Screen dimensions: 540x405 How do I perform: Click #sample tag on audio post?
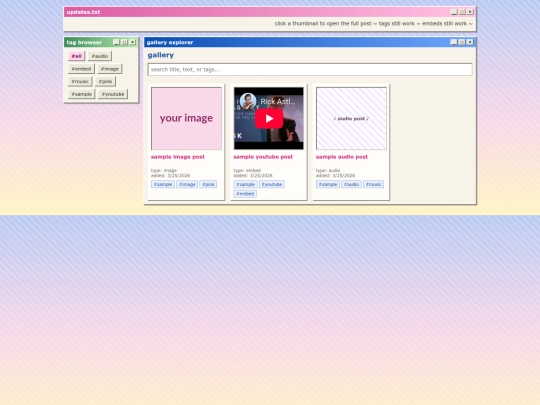coord(328,184)
